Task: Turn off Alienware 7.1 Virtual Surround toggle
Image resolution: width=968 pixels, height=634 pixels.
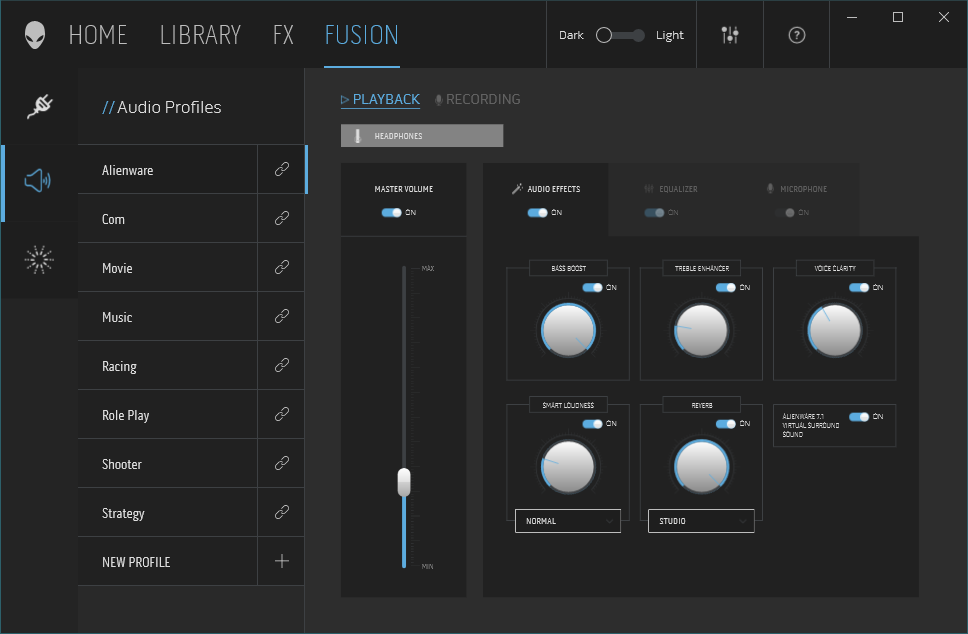Action: 859,417
